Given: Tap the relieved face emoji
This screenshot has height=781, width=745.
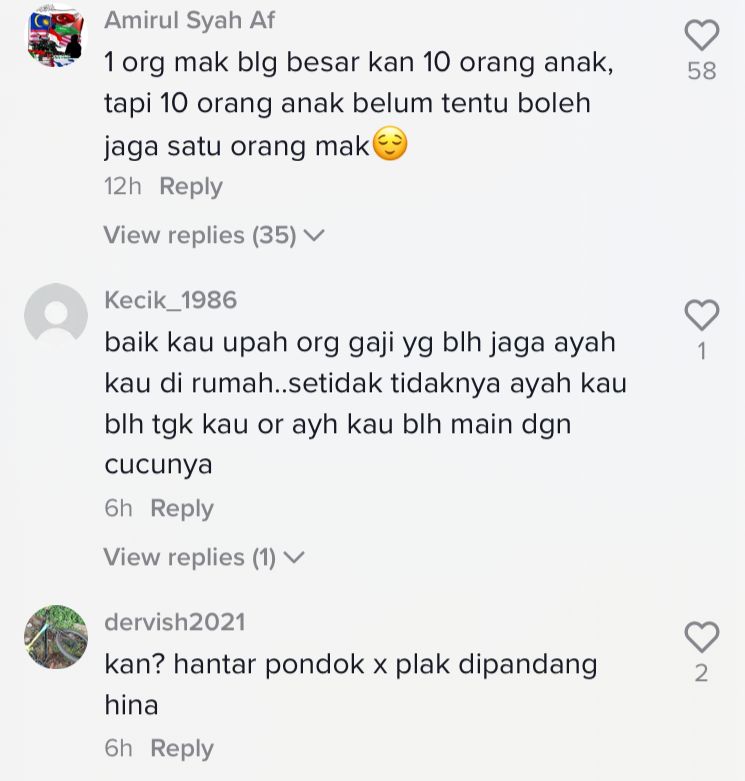Looking at the screenshot, I should 390,143.
